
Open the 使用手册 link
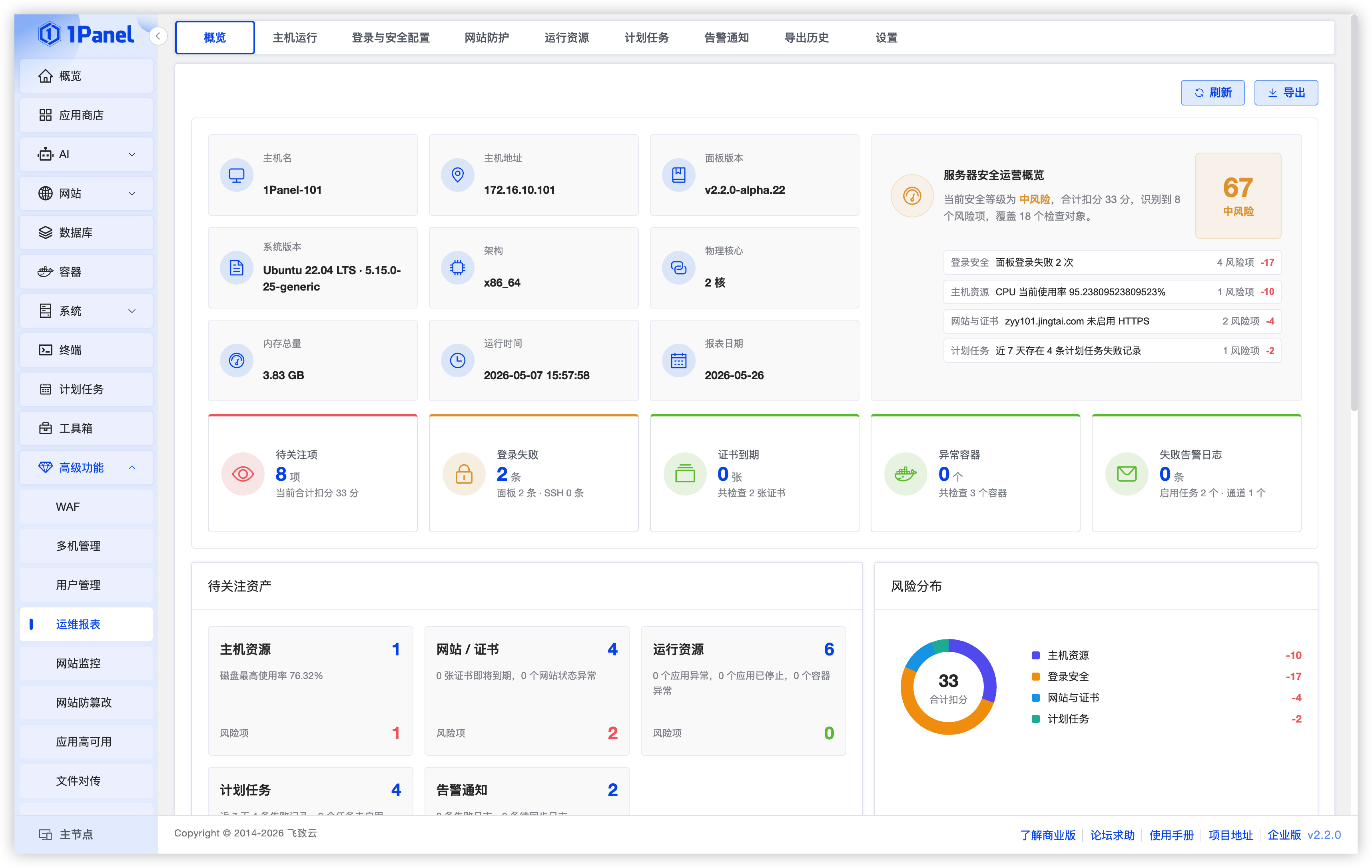tap(1171, 835)
